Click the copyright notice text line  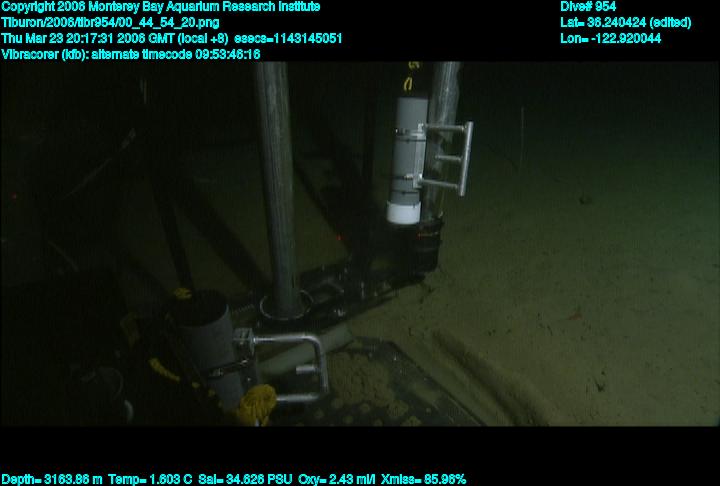click(161, 7)
